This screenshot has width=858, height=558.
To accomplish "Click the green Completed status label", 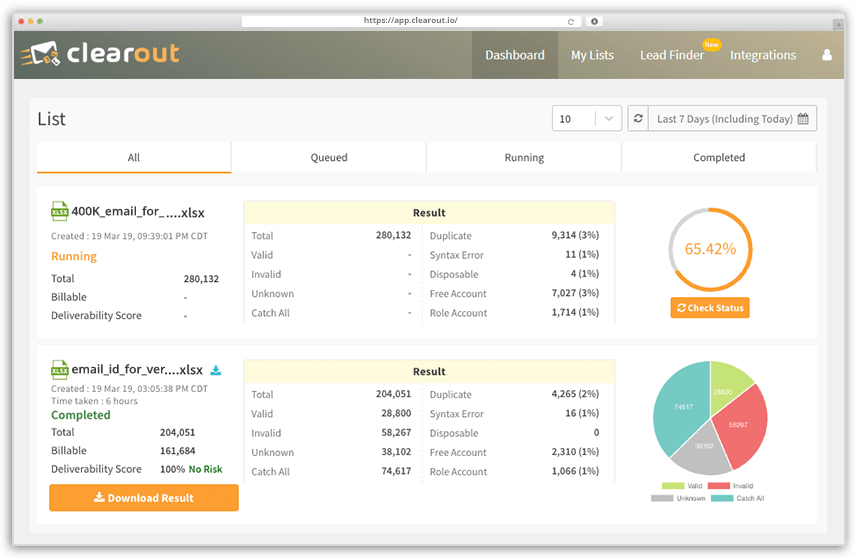I will (x=81, y=415).
